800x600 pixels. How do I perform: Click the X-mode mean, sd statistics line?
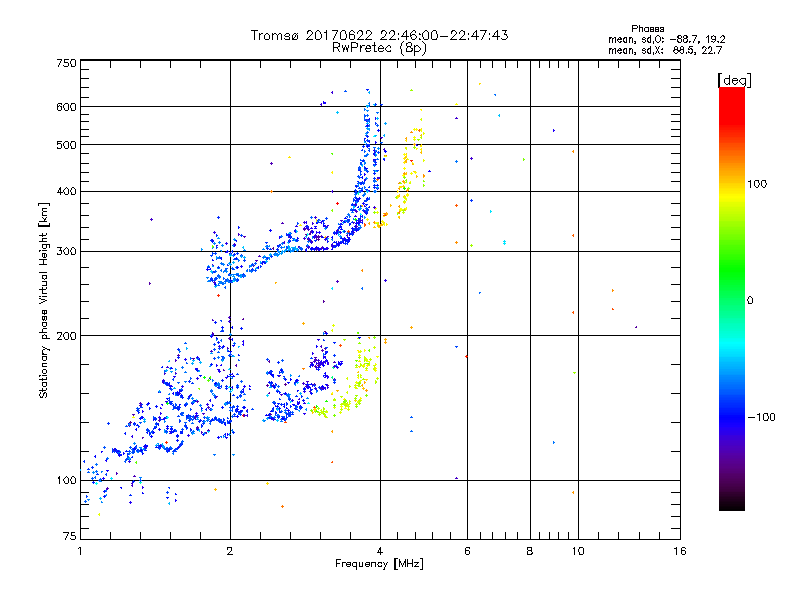[658, 50]
